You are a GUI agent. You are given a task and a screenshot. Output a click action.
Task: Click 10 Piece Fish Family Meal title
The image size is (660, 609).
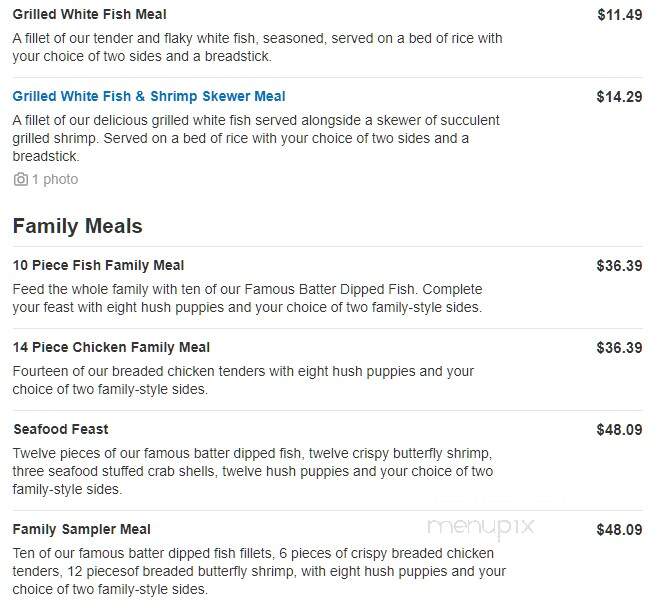click(x=98, y=266)
